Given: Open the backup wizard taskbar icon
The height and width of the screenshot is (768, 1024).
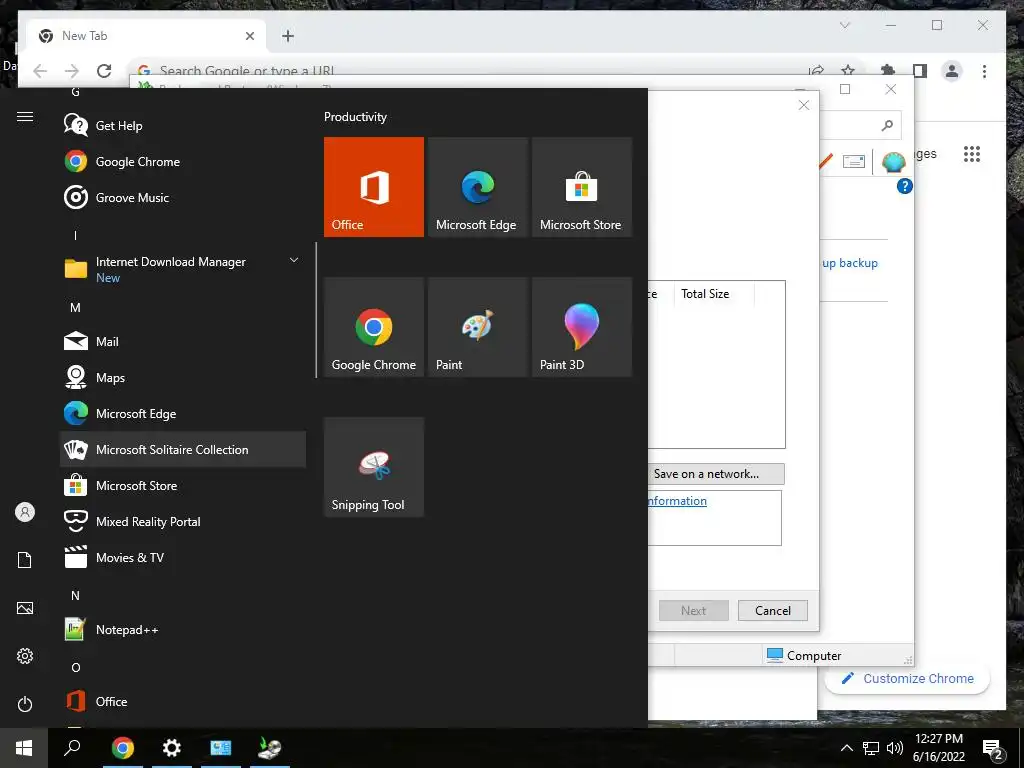Looking at the screenshot, I should coord(269,748).
